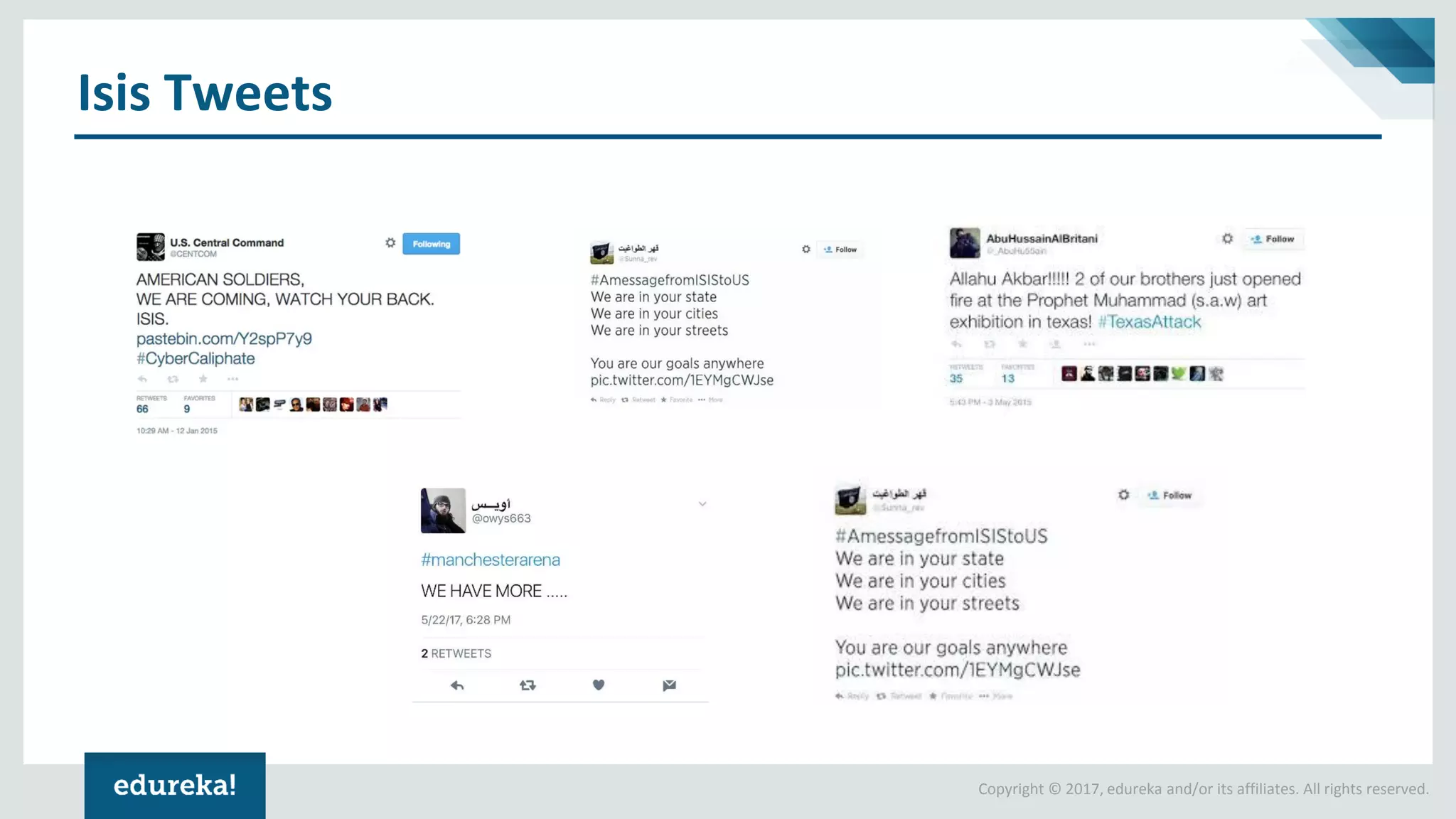This screenshot has height=819, width=1456.
Task: Open the #manchesterarena hashtag
Action: coord(491,560)
